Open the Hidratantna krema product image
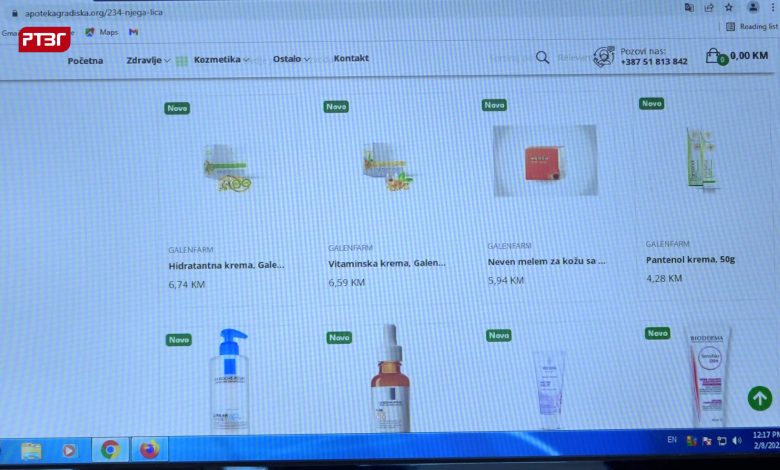Screen dimensions: 780x470 point(228,169)
